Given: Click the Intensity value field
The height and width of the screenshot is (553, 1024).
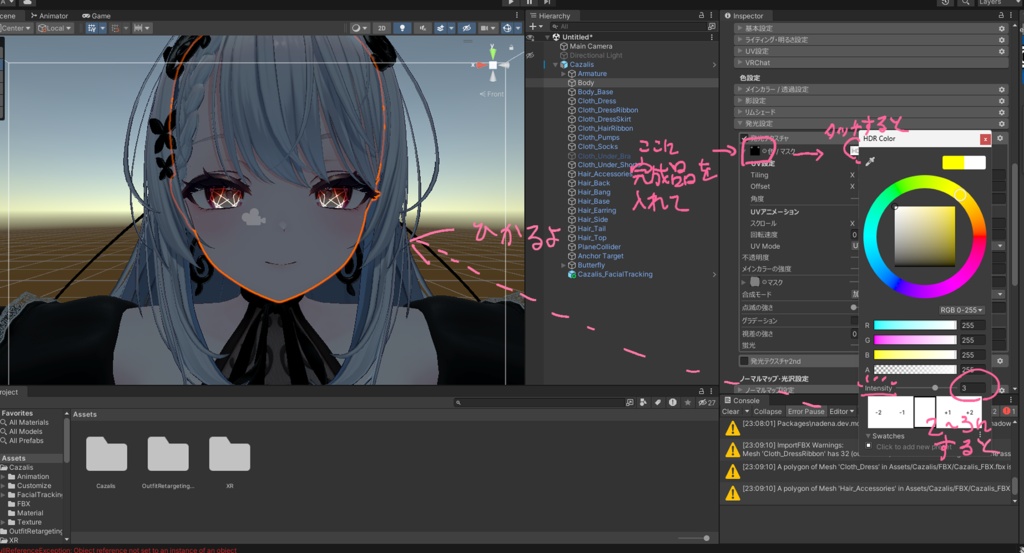Looking at the screenshot, I should click(x=972, y=388).
